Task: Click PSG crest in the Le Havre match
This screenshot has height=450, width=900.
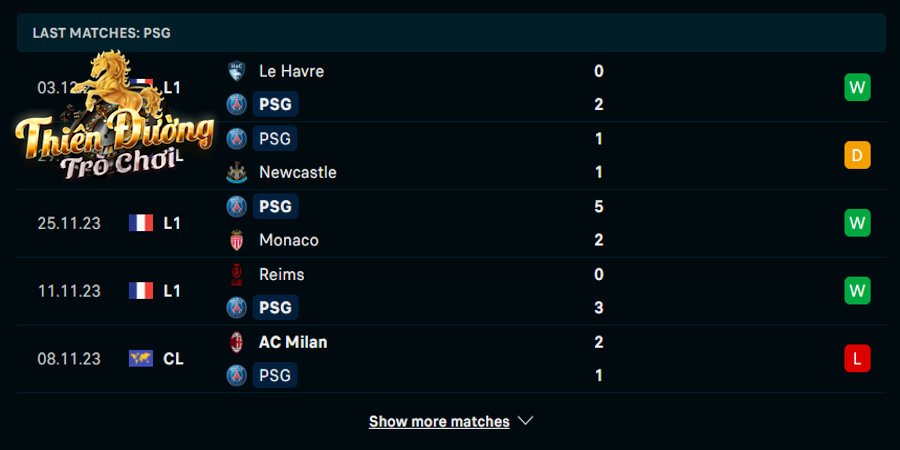Action: coord(236,104)
